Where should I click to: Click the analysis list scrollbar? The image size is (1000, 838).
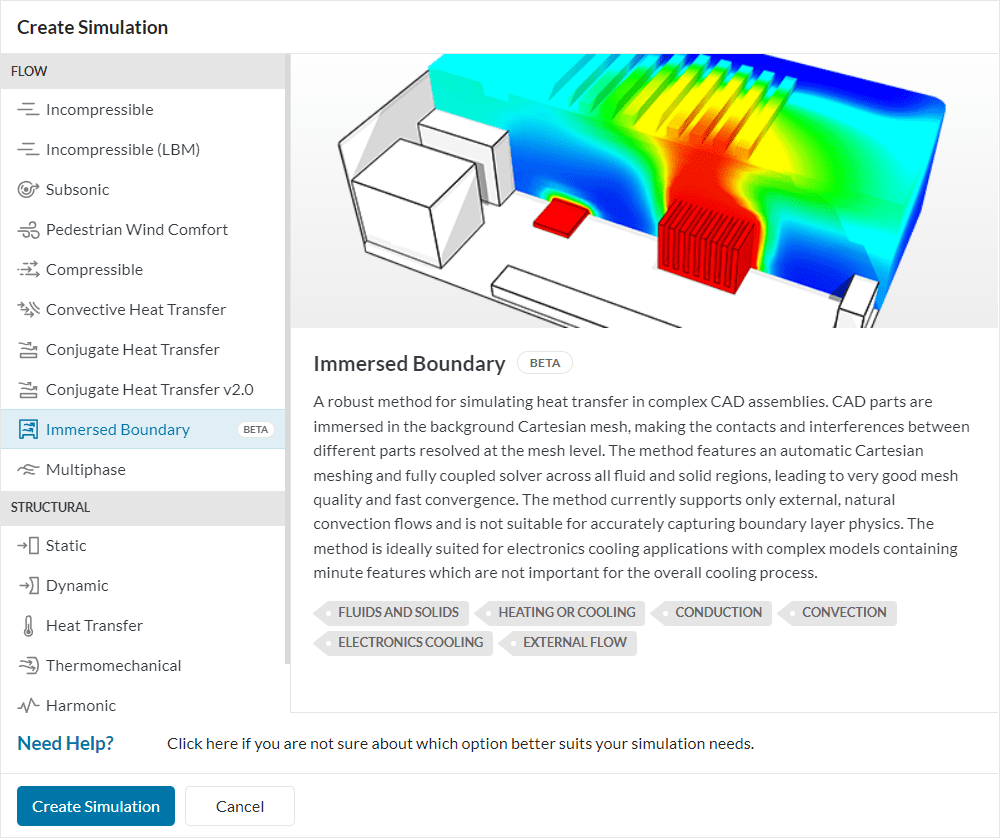[287, 360]
